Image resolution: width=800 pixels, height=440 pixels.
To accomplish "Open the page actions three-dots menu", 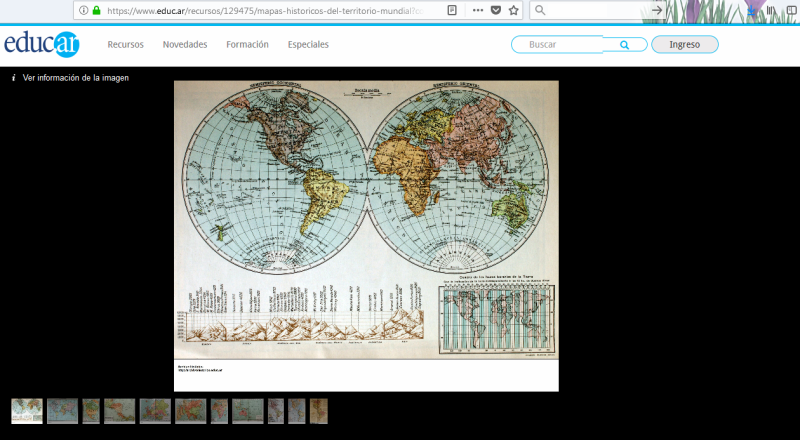I will tap(478, 10).
